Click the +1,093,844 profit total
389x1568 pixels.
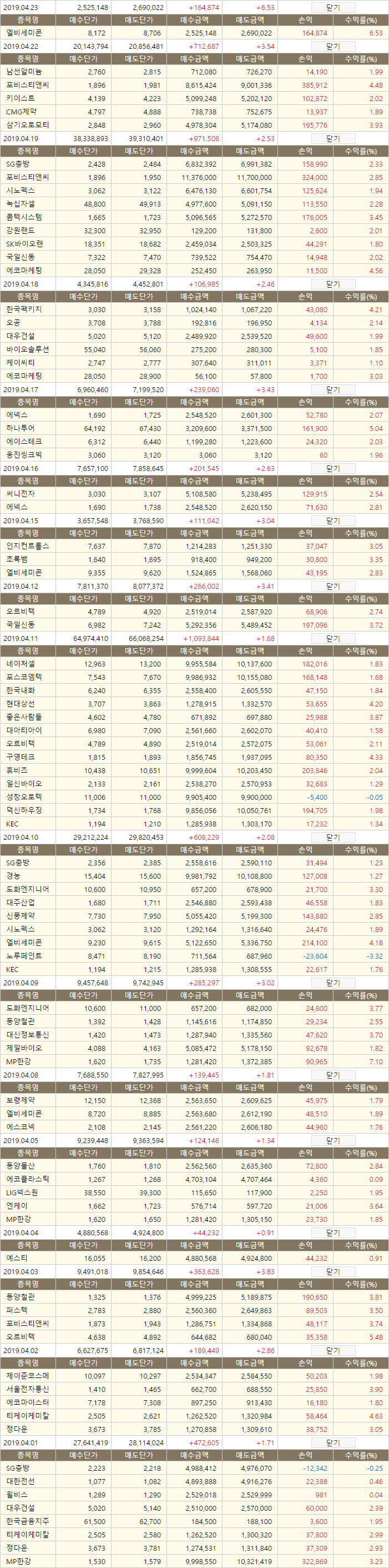201,639
